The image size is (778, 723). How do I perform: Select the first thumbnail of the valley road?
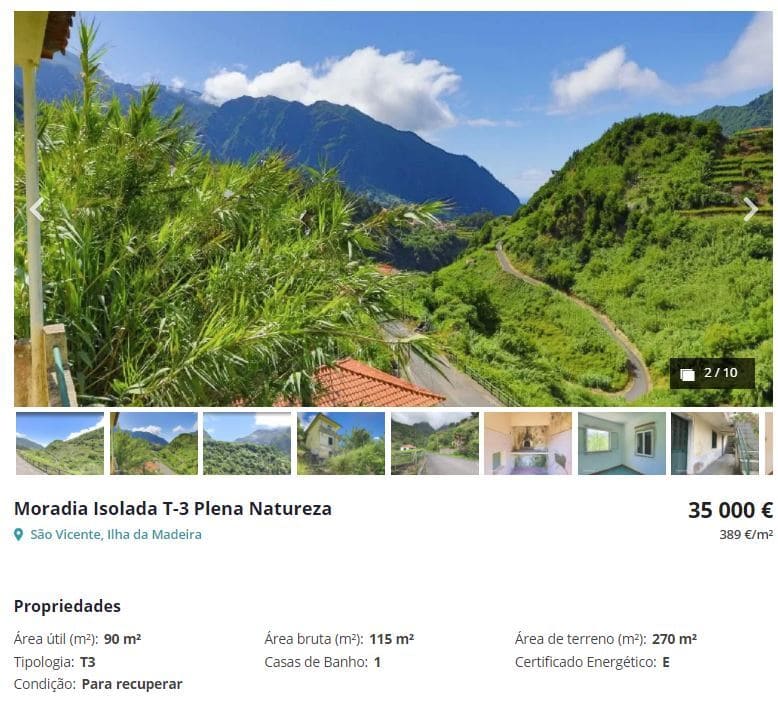[60, 443]
